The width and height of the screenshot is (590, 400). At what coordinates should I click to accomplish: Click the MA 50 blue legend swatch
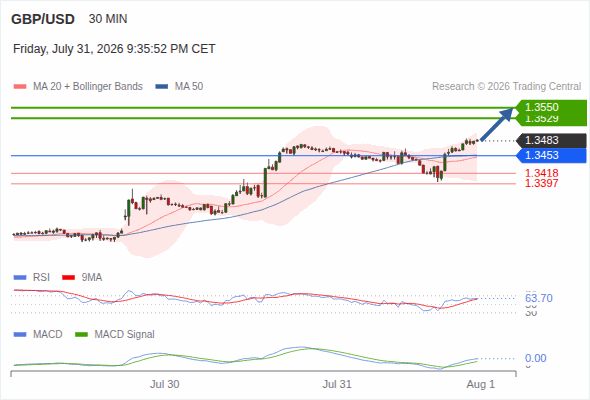[161, 87]
